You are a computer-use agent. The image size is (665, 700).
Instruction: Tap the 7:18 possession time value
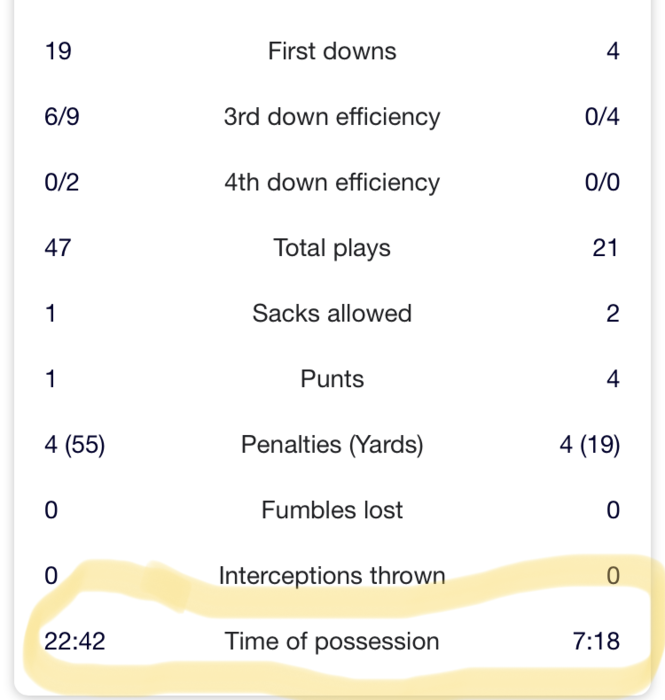pos(596,641)
